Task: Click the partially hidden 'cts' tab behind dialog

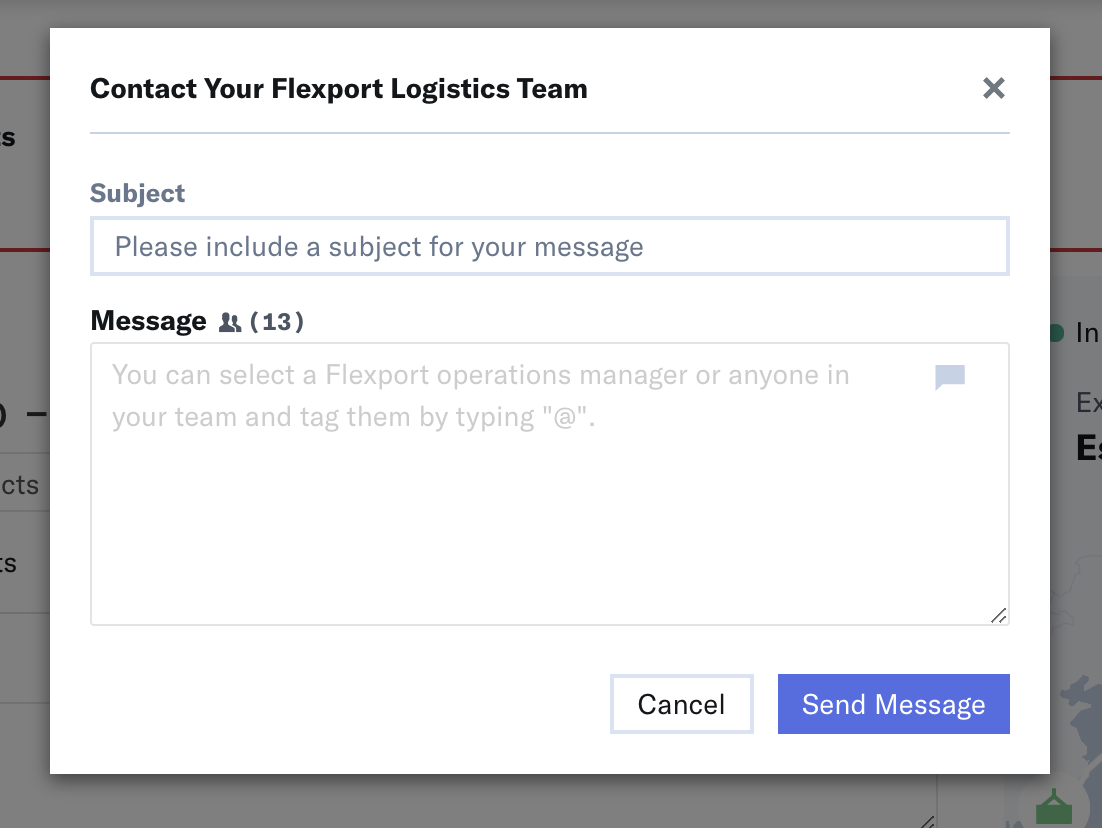Action: [20, 485]
